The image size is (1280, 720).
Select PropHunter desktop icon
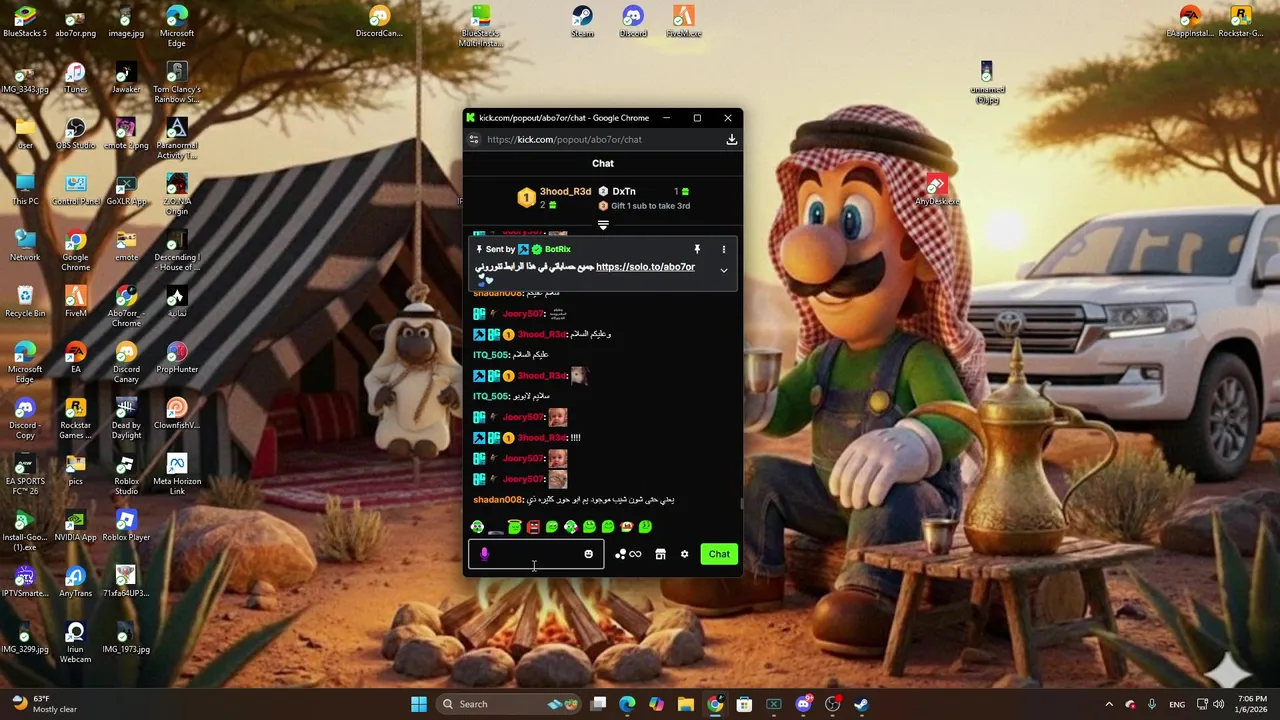(x=177, y=358)
